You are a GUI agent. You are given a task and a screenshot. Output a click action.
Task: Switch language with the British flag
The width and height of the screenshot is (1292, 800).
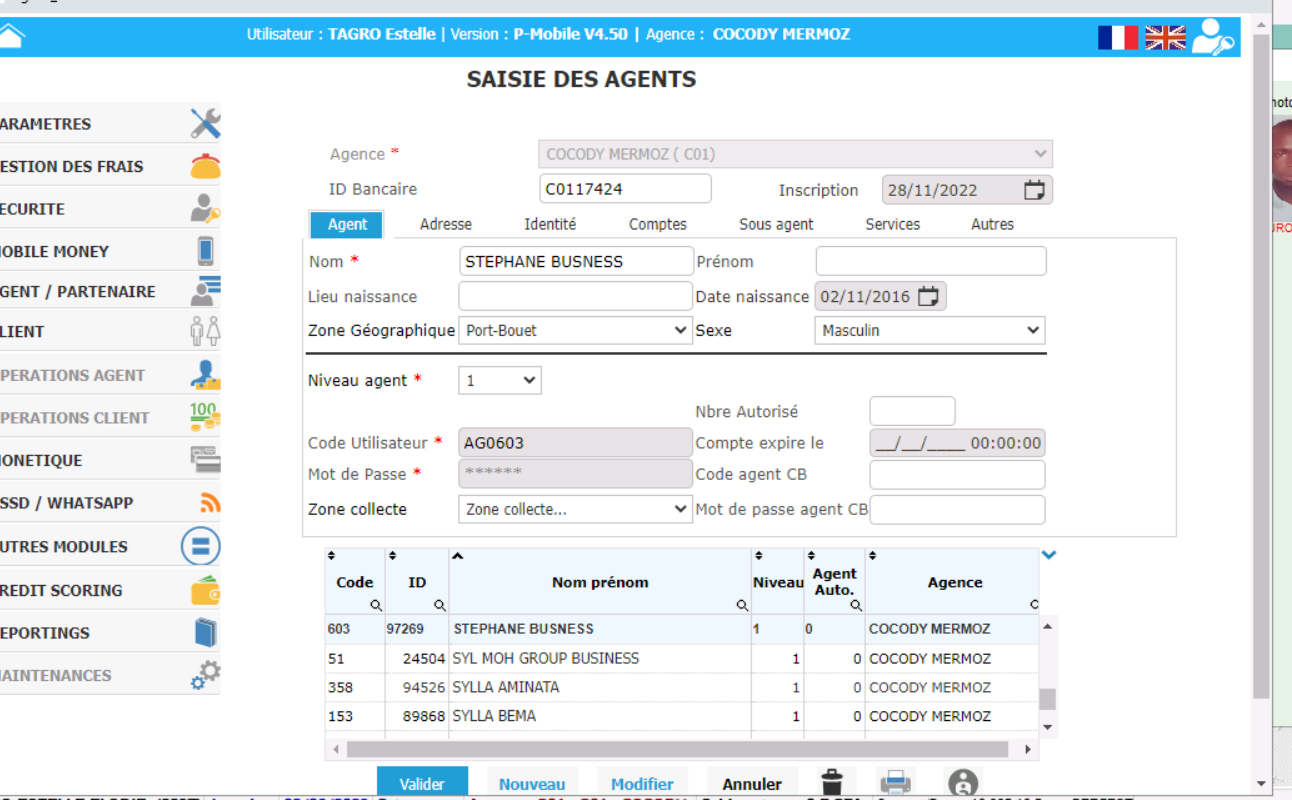[x=1165, y=37]
